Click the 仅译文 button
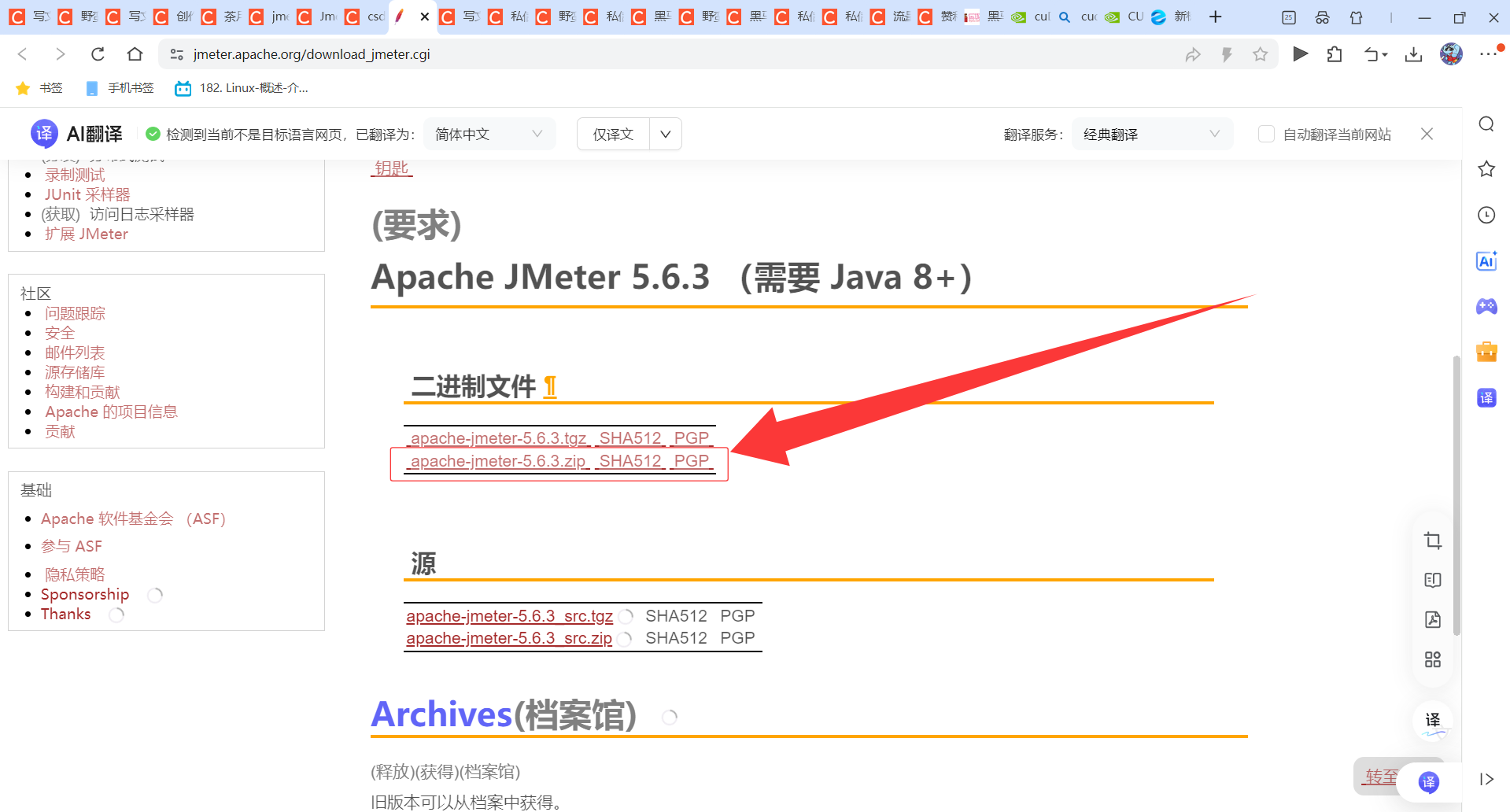 tap(613, 135)
